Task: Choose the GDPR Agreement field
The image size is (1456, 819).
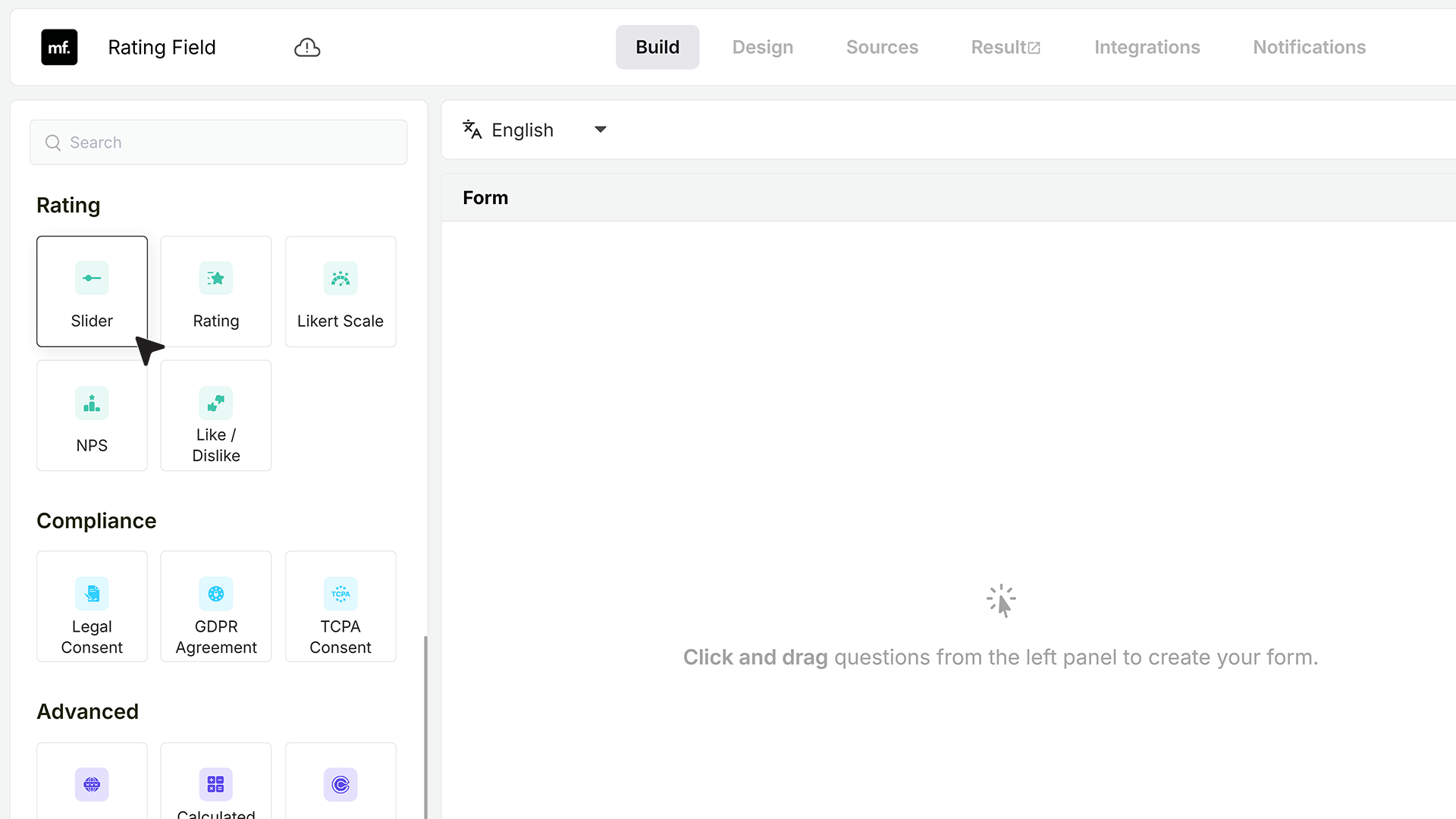Action: click(x=216, y=607)
